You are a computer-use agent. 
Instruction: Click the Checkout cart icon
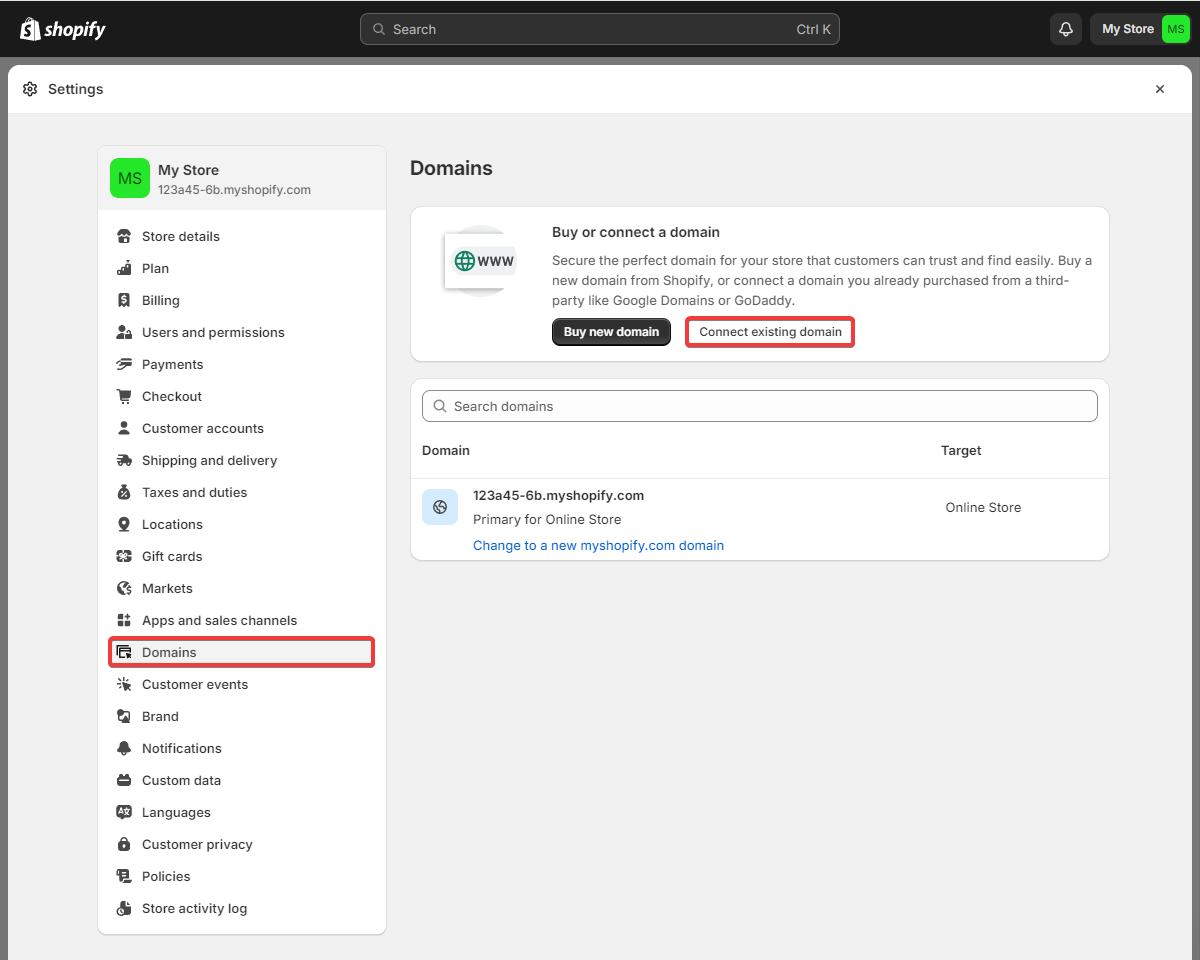click(x=124, y=396)
